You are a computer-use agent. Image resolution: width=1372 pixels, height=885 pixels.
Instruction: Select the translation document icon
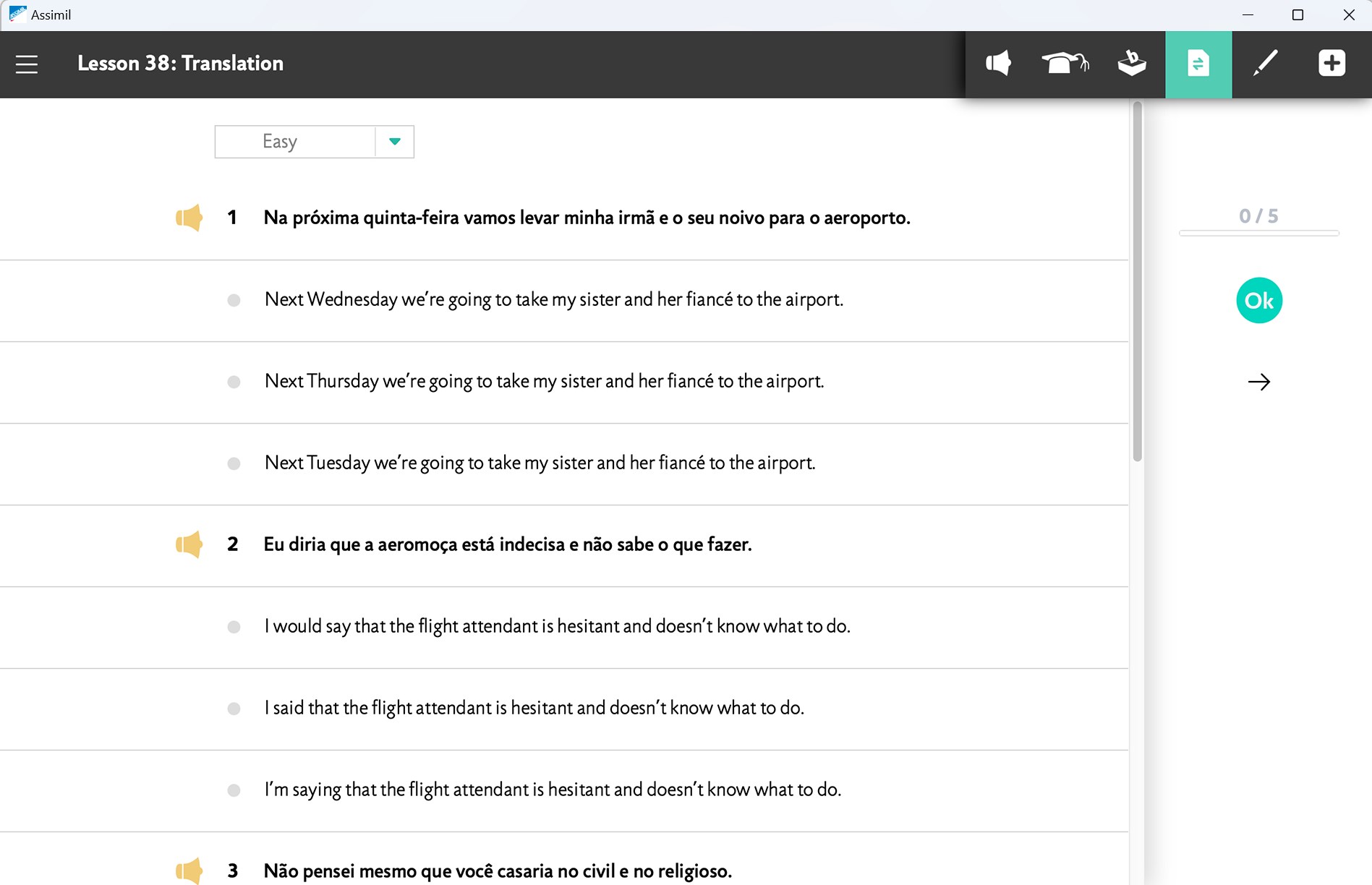[x=1198, y=64]
